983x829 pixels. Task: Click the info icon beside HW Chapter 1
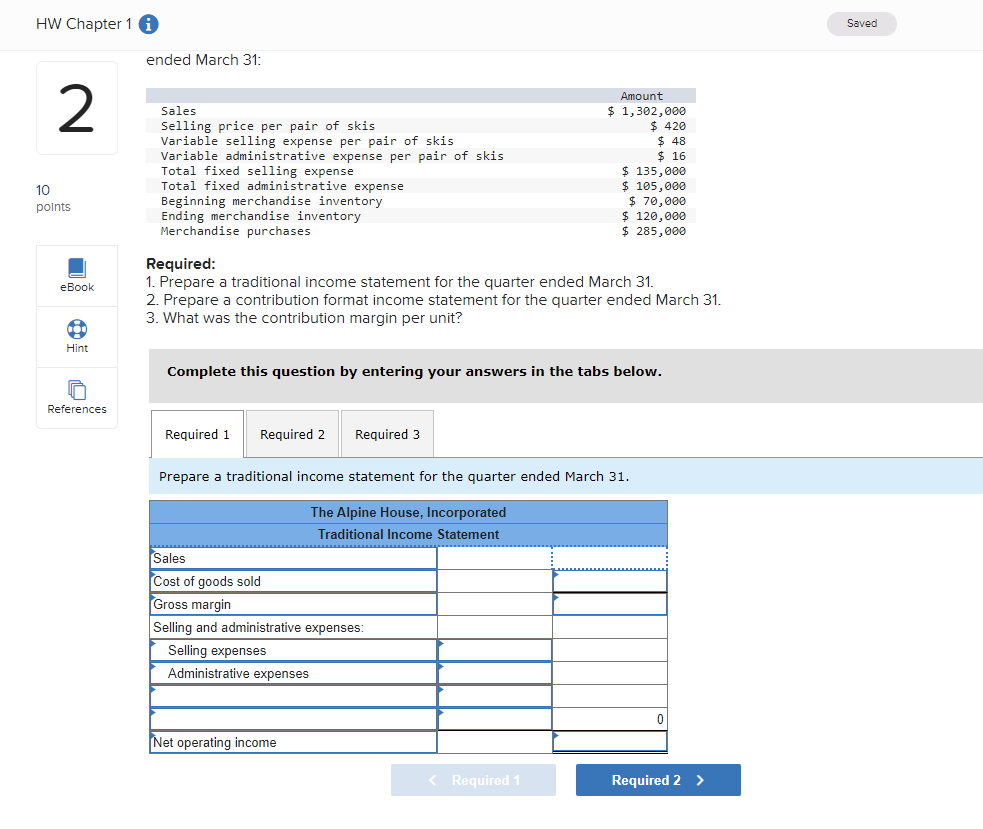click(x=148, y=24)
